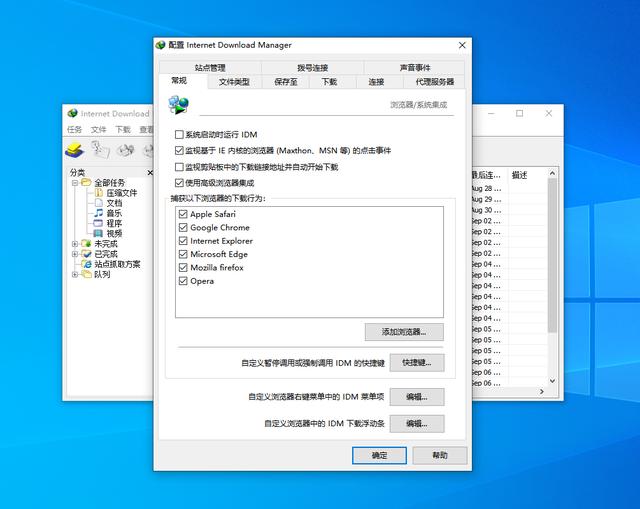Click the IDM logo in main window title bar
The width and height of the screenshot is (640, 509).
tap(73, 113)
